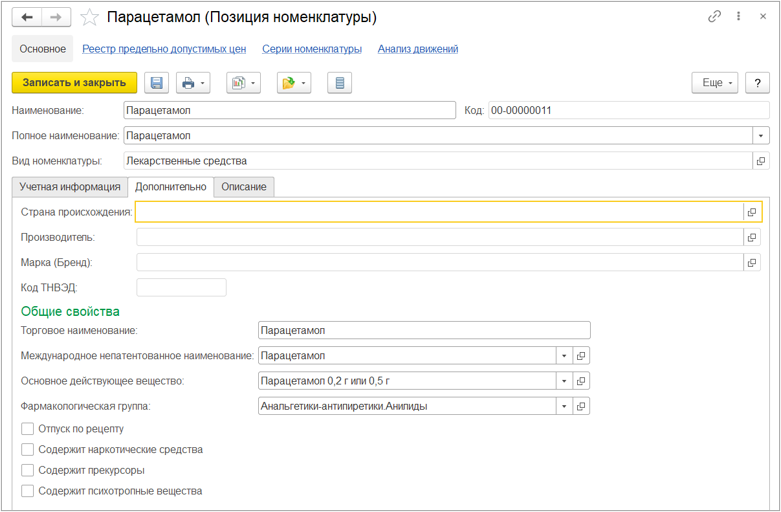Open Основное действующее вещество record icon
Viewport: 781px width, 512px height.
(x=581, y=381)
